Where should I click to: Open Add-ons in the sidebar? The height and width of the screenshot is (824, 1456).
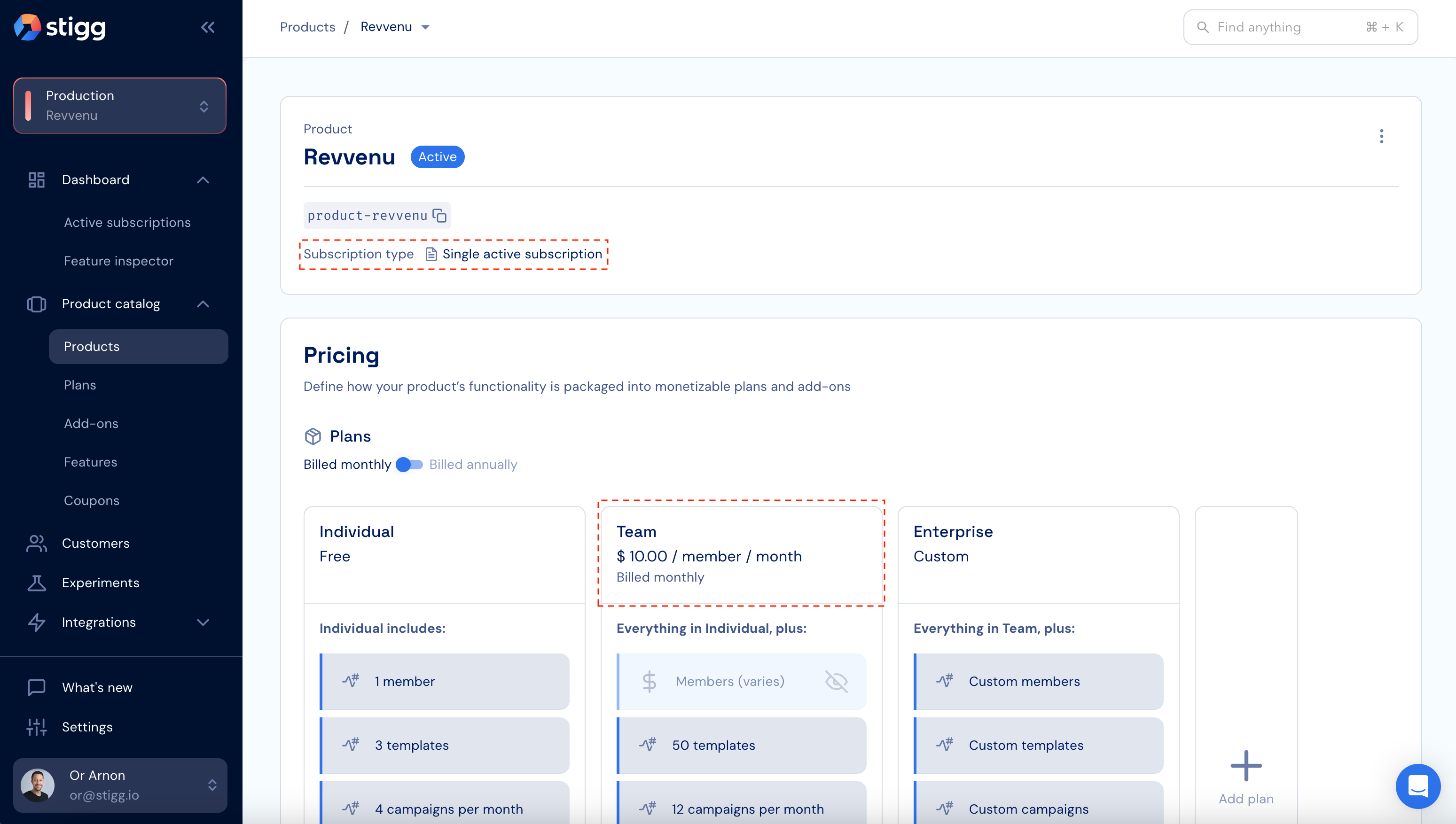coord(91,423)
